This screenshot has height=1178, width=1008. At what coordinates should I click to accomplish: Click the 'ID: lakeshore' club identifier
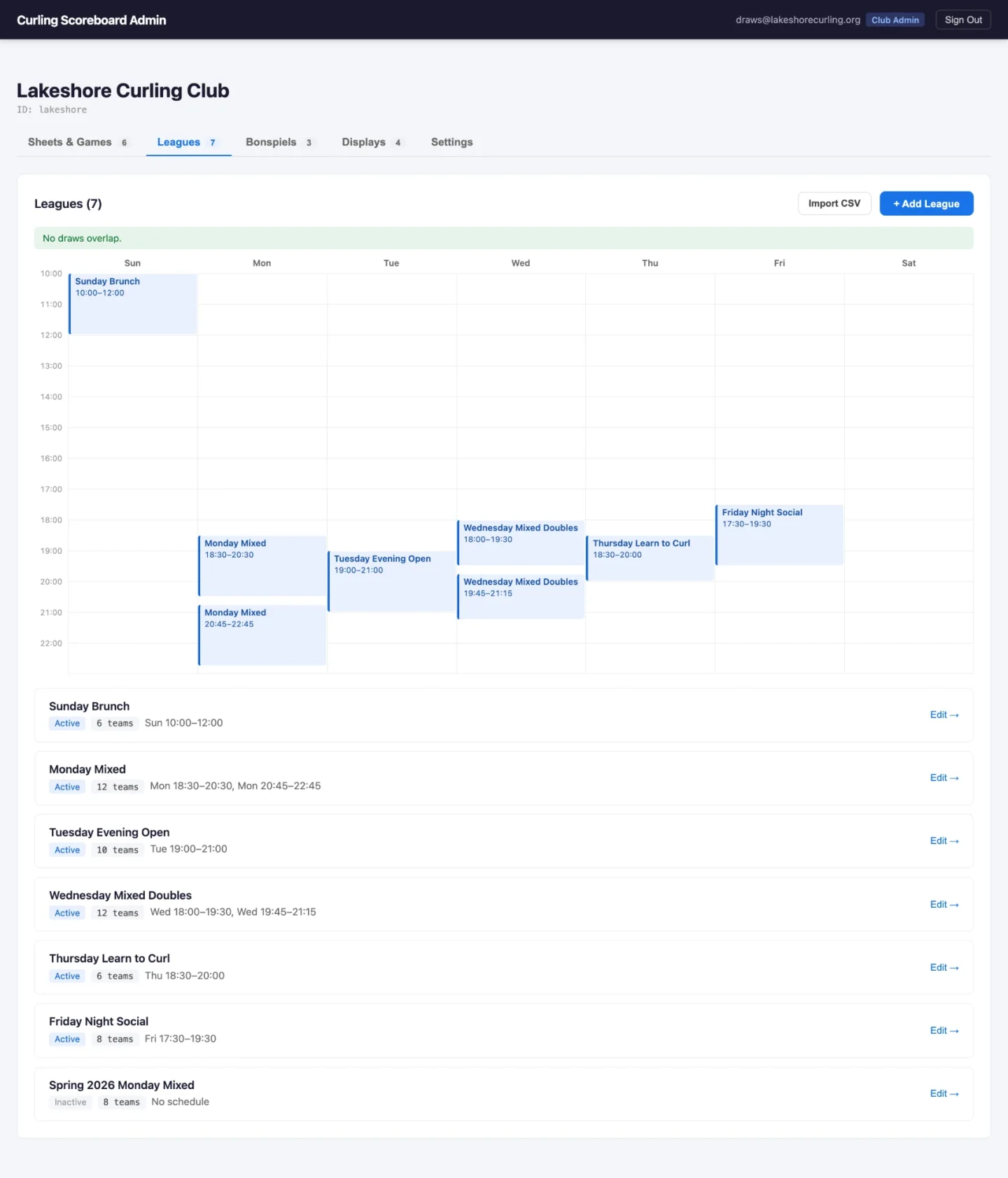[x=52, y=110]
